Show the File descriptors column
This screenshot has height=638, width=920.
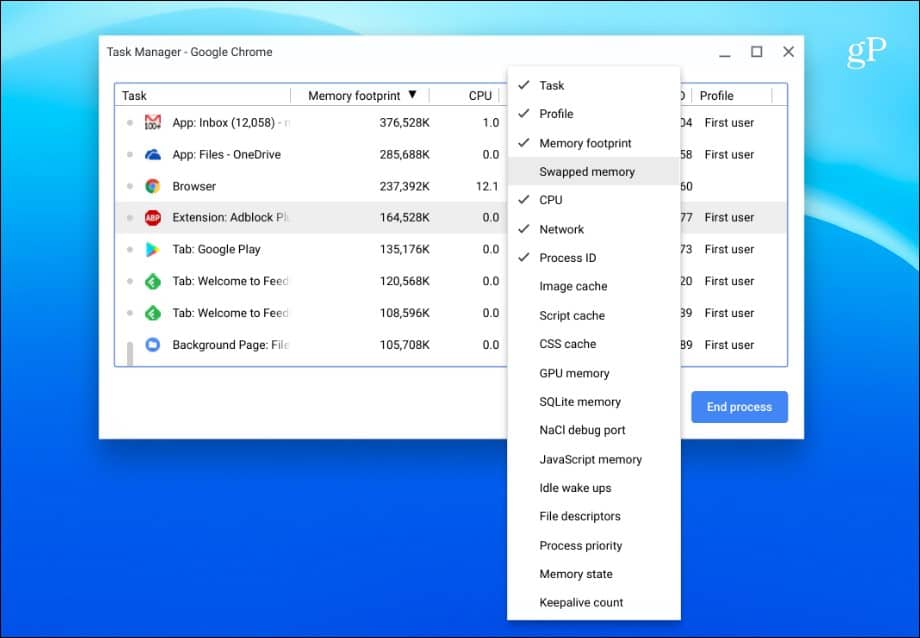(594, 517)
